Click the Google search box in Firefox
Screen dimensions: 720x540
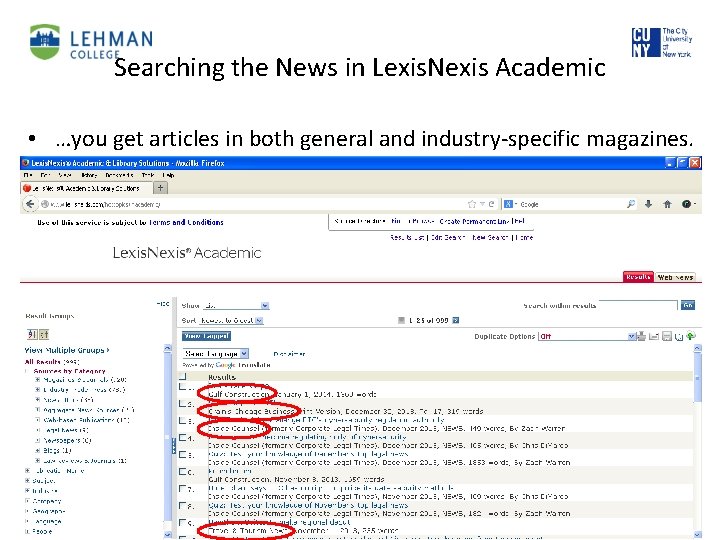(572, 204)
